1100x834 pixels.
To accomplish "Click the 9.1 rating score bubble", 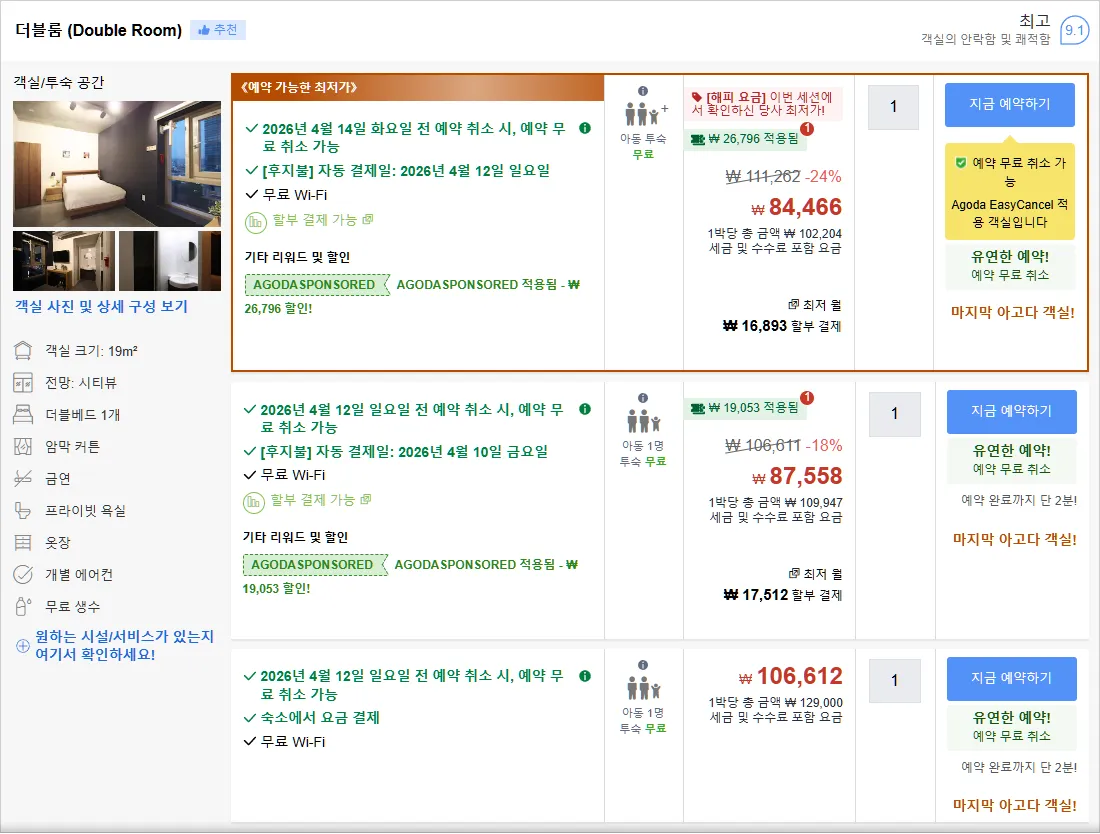I will coord(1074,30).
